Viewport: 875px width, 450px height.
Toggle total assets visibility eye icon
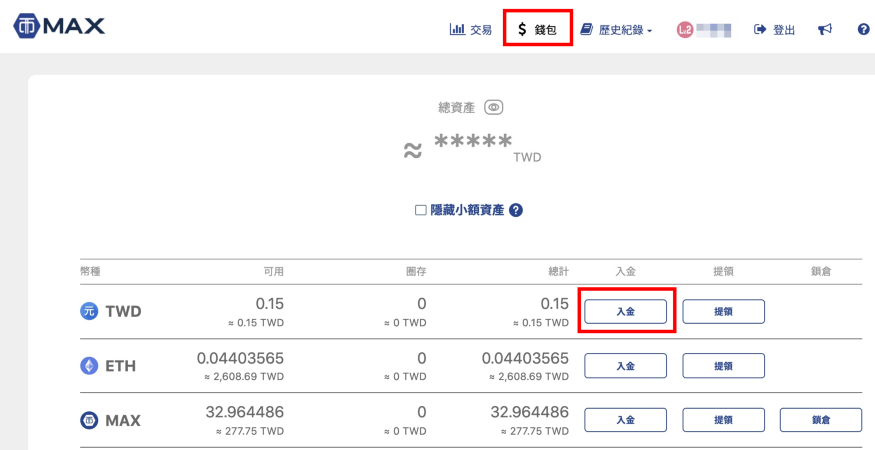point(493,107)
